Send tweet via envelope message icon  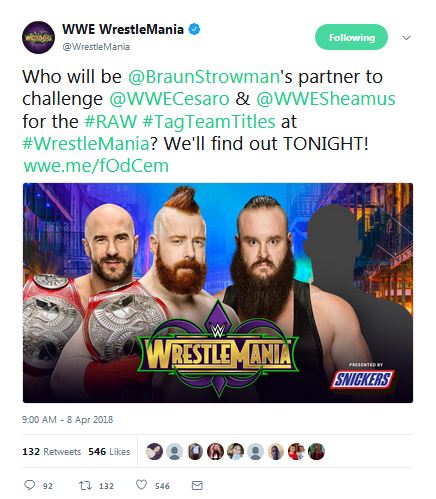pos(197,485)
